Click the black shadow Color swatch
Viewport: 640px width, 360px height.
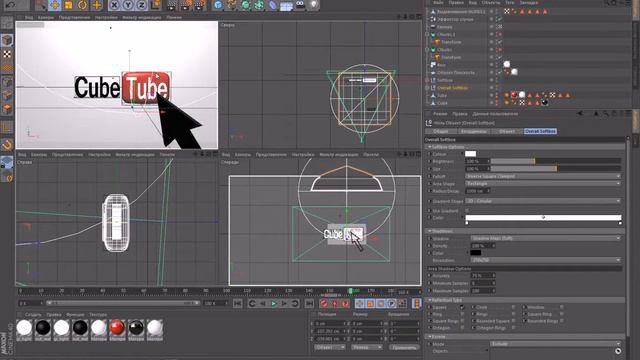476,253
